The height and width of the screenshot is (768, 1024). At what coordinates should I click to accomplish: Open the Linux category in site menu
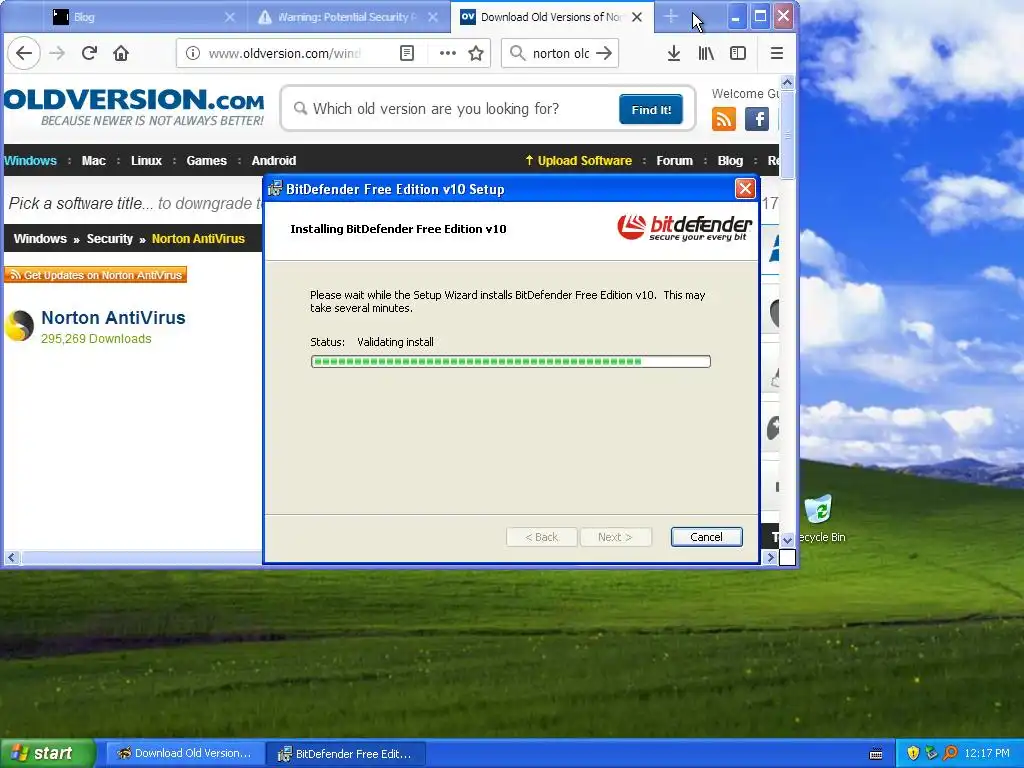(x=146, y=161)
